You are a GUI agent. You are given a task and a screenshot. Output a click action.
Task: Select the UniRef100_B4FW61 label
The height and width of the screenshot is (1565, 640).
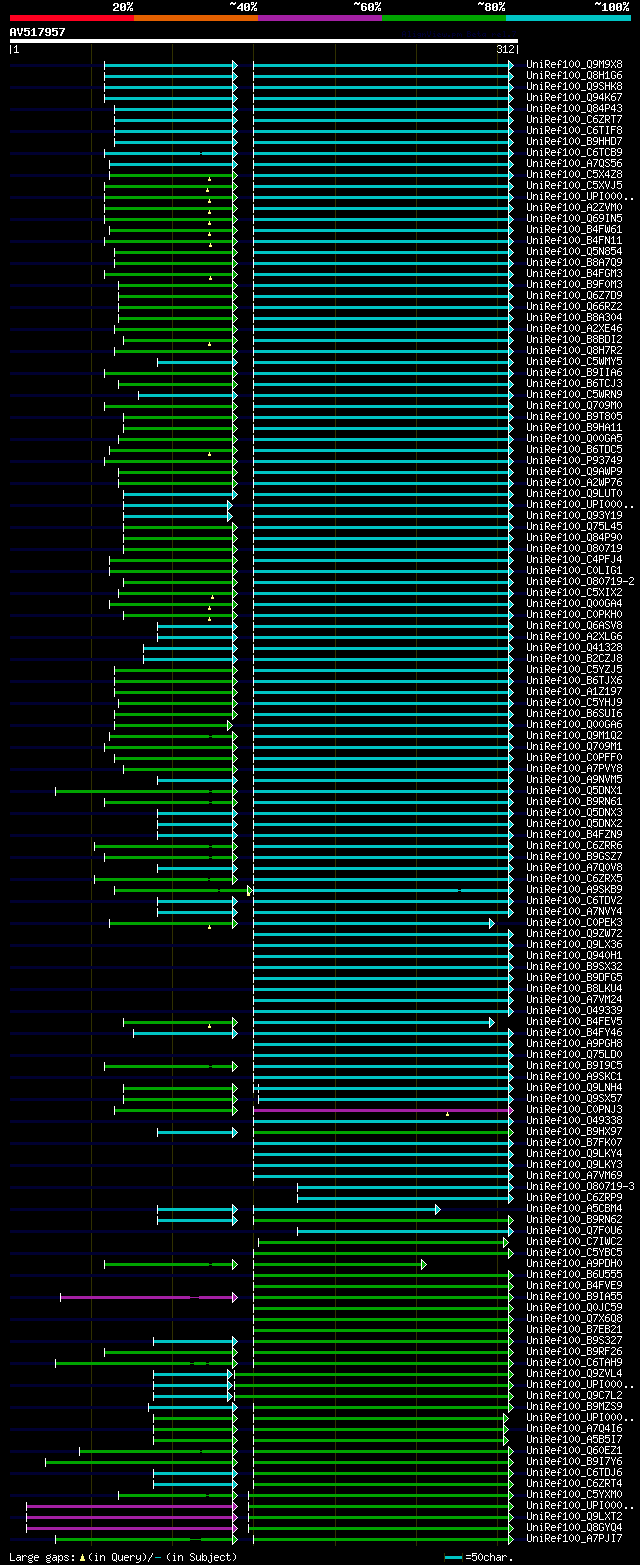coord(574,229)
